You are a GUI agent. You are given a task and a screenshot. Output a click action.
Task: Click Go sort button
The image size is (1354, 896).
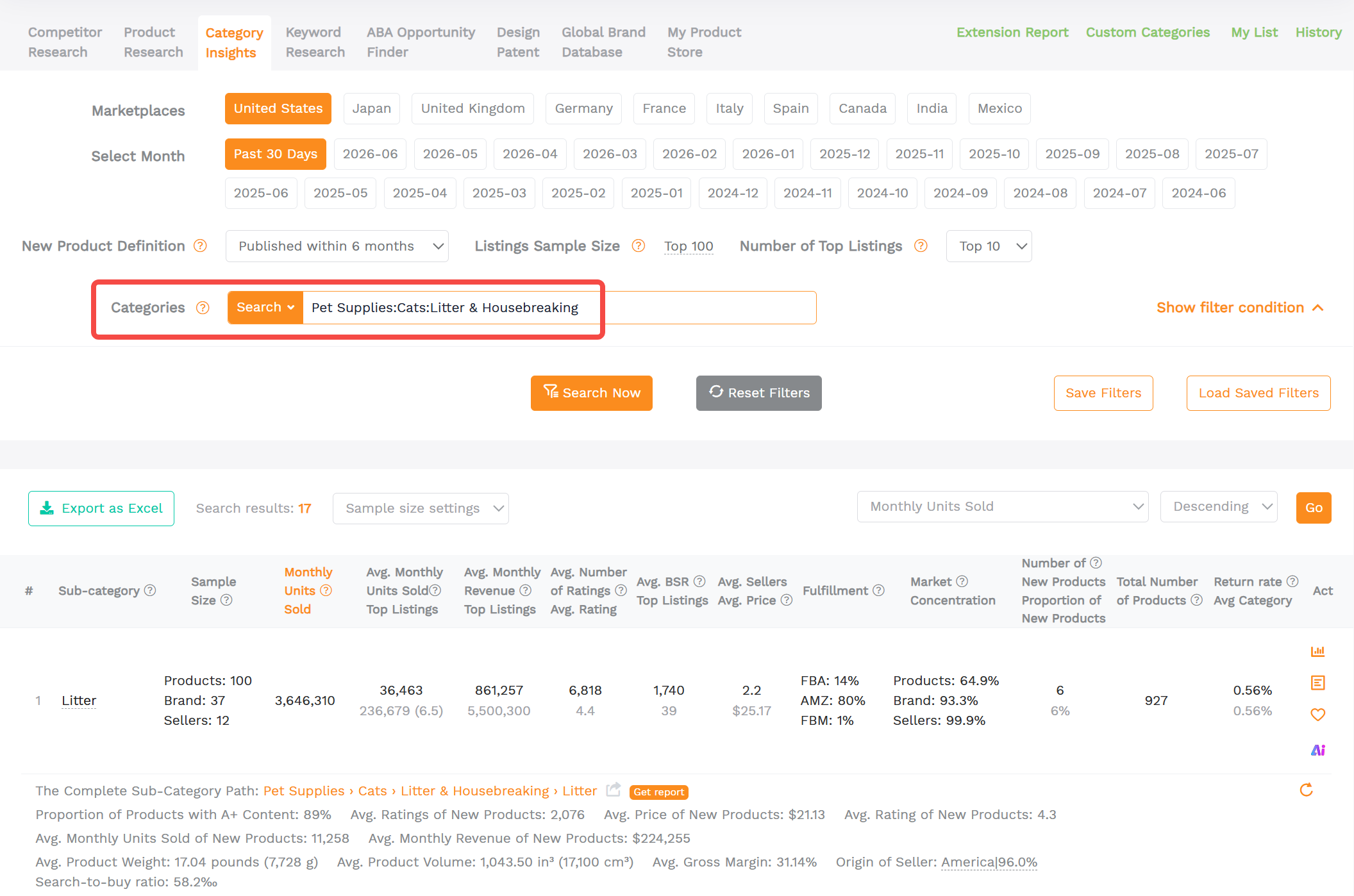pyautogui.click(x=1313, y=508)
